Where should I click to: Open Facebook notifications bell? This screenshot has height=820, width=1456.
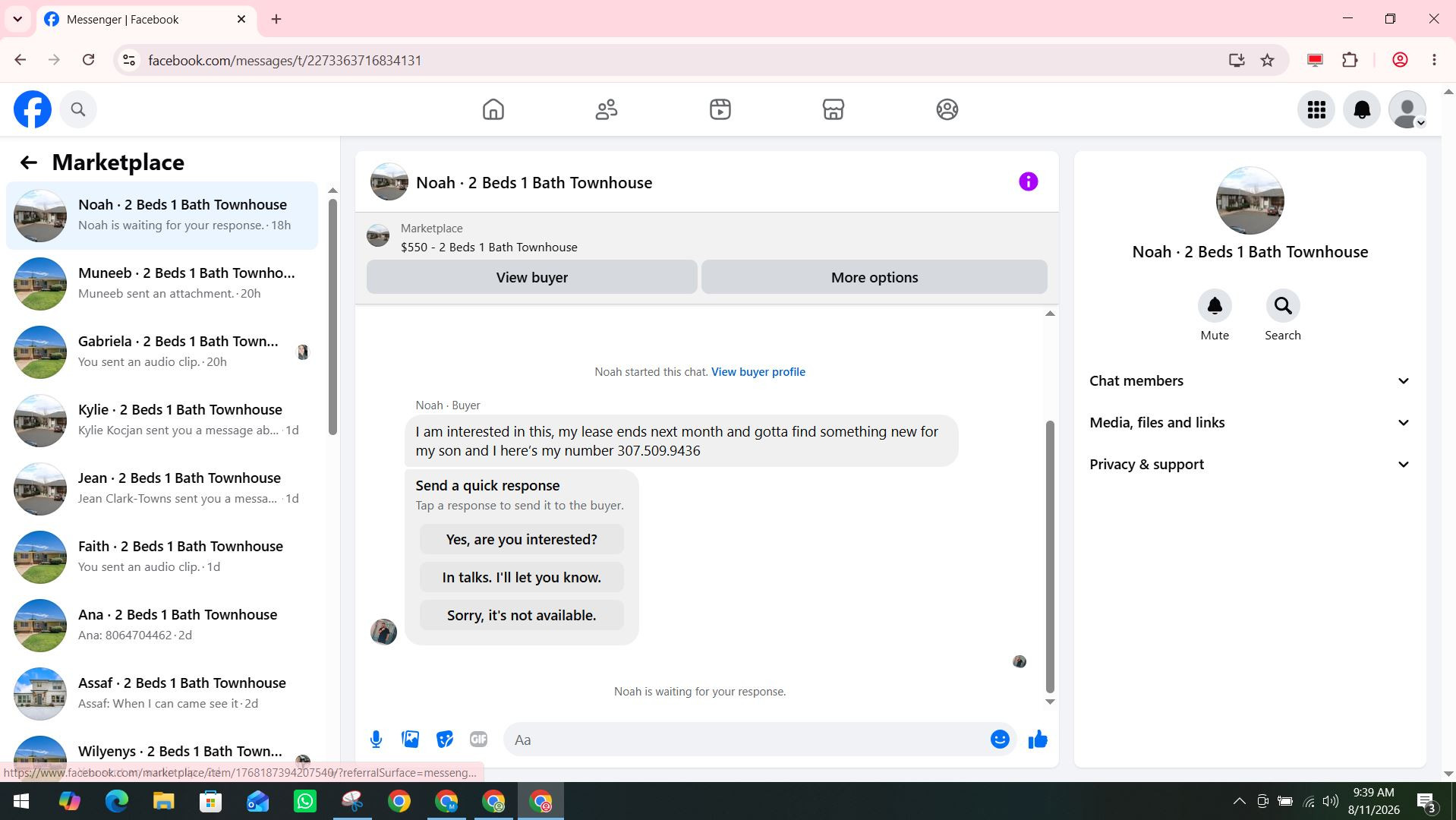point(1362,109)
